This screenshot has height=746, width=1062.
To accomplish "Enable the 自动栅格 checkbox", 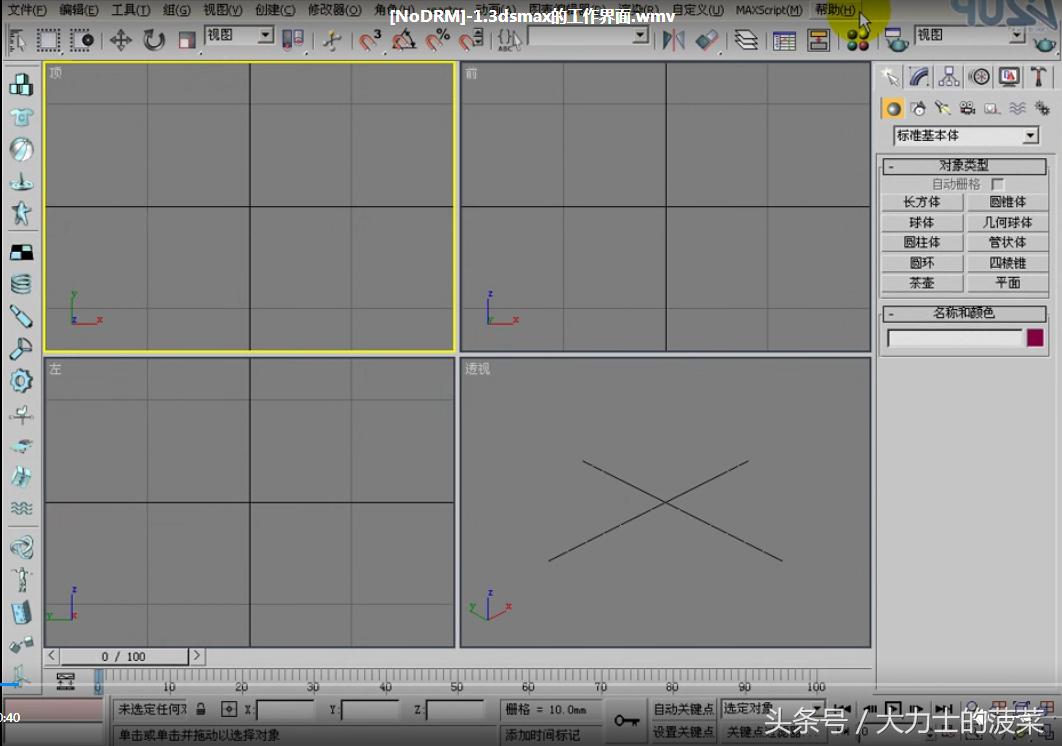I will (997, 185).
